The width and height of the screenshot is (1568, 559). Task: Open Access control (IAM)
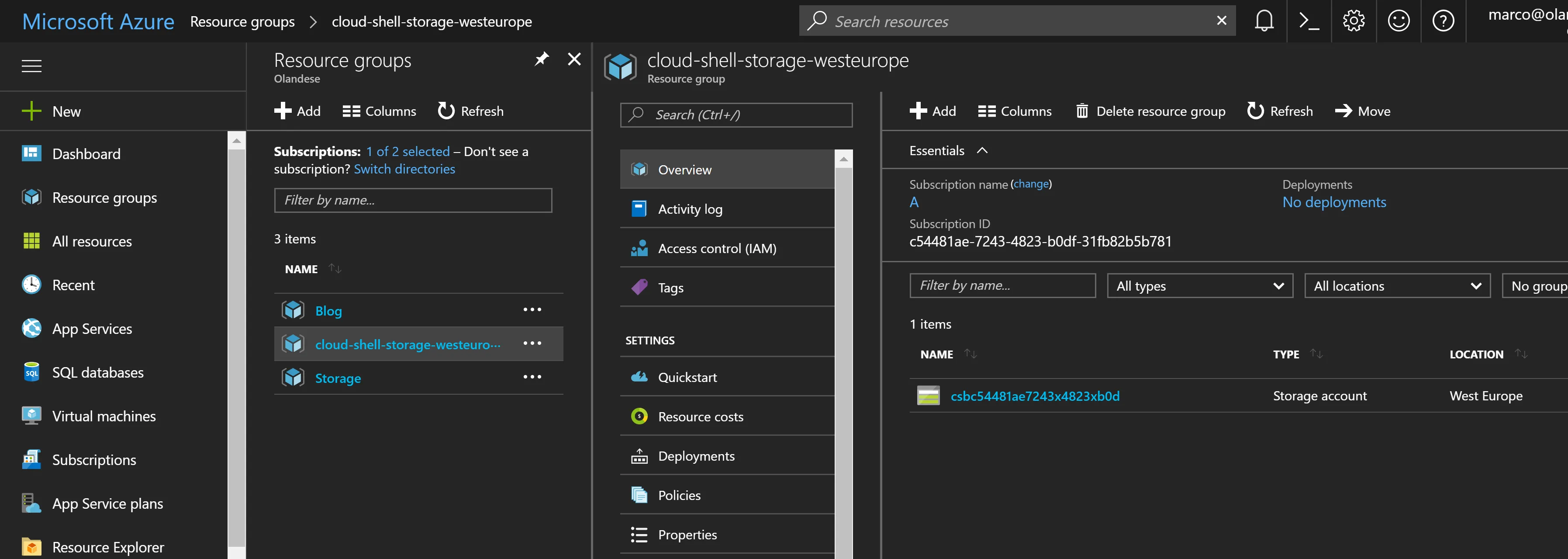(x=727, y=248)
